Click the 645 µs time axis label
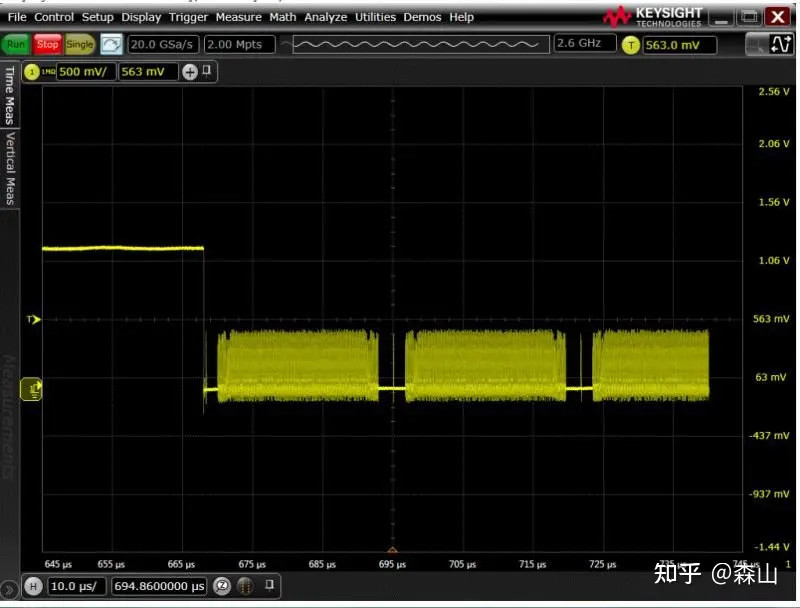Image resolution: width=800 pixels, height=608 pixels. click(58, 564)
